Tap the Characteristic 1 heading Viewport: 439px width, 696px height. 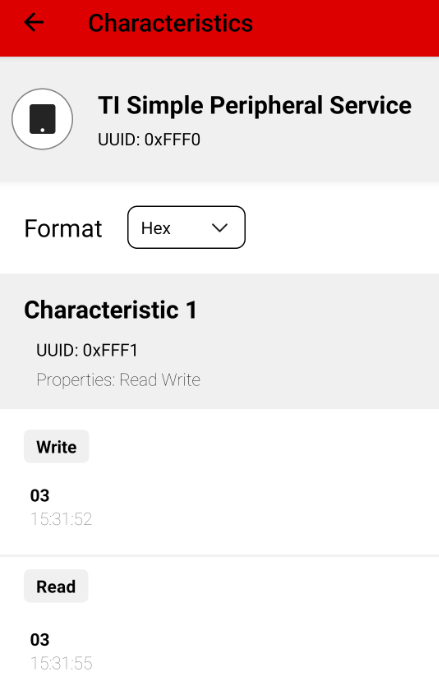[x=111, y=310]
